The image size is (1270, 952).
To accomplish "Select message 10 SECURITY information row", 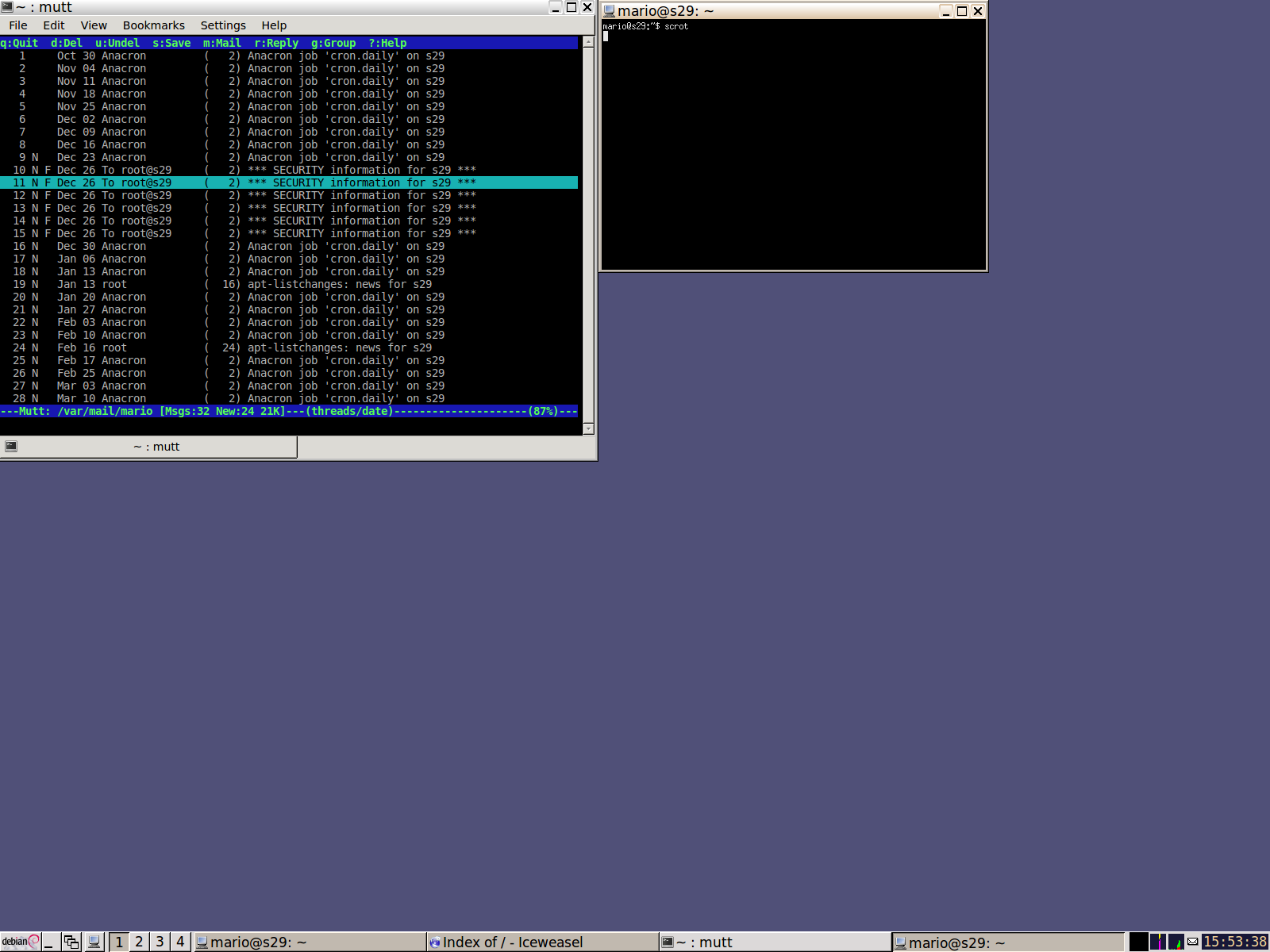I will click(x=289, y=170).
